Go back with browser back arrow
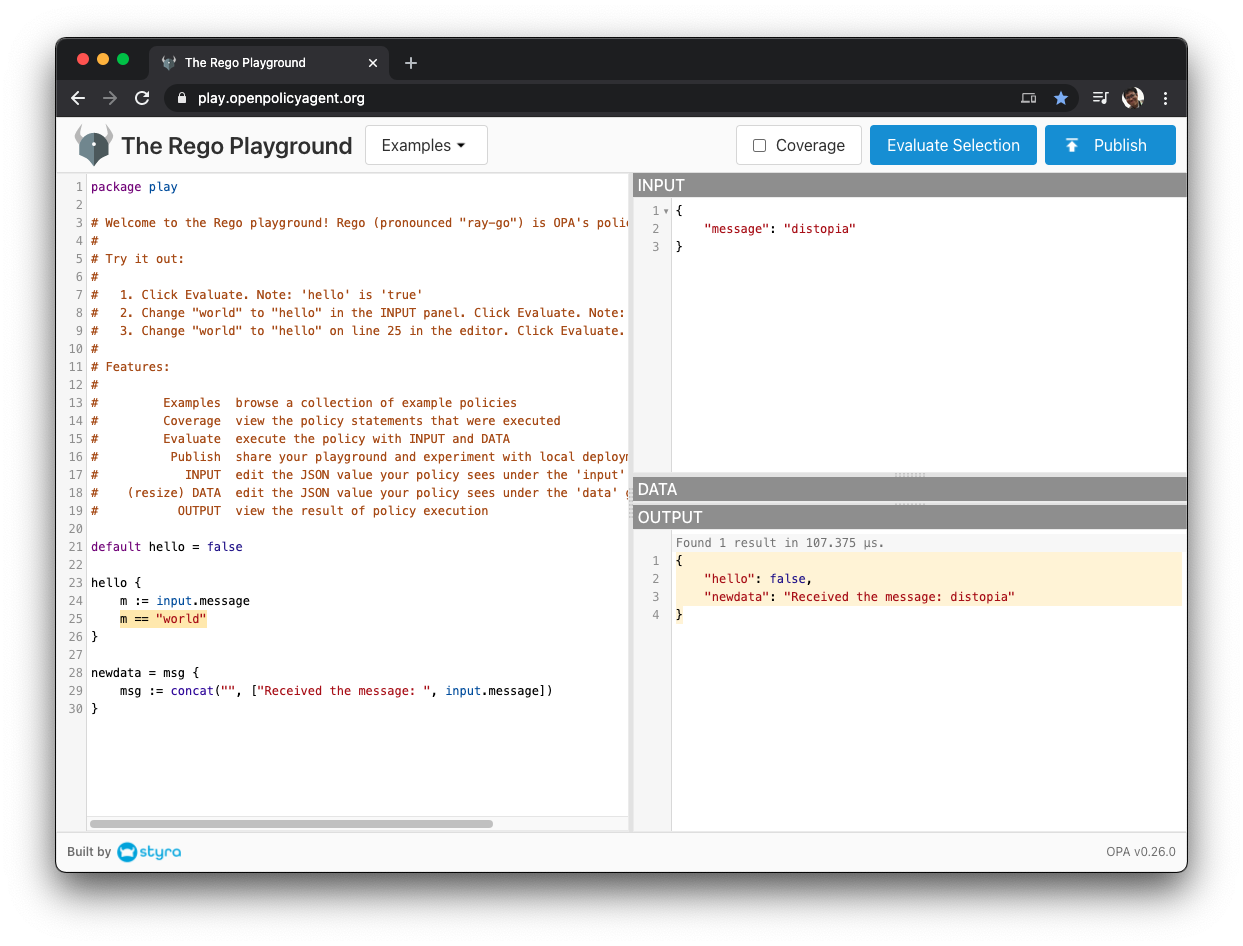The height and width of the screenshot is (946, 1243). coord(78,98)
